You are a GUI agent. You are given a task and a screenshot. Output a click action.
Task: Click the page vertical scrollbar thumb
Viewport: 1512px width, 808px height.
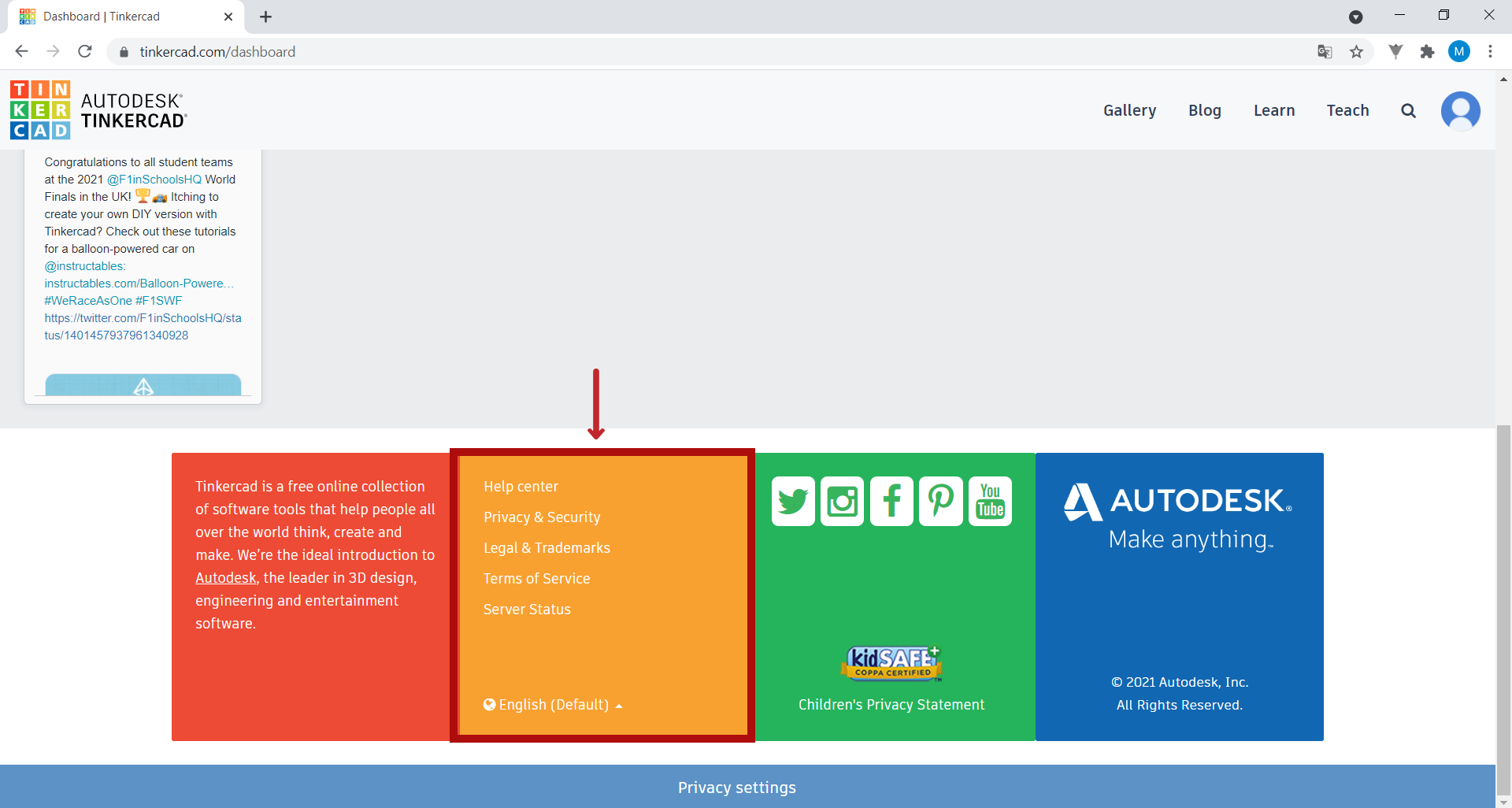click(1503, 610)
